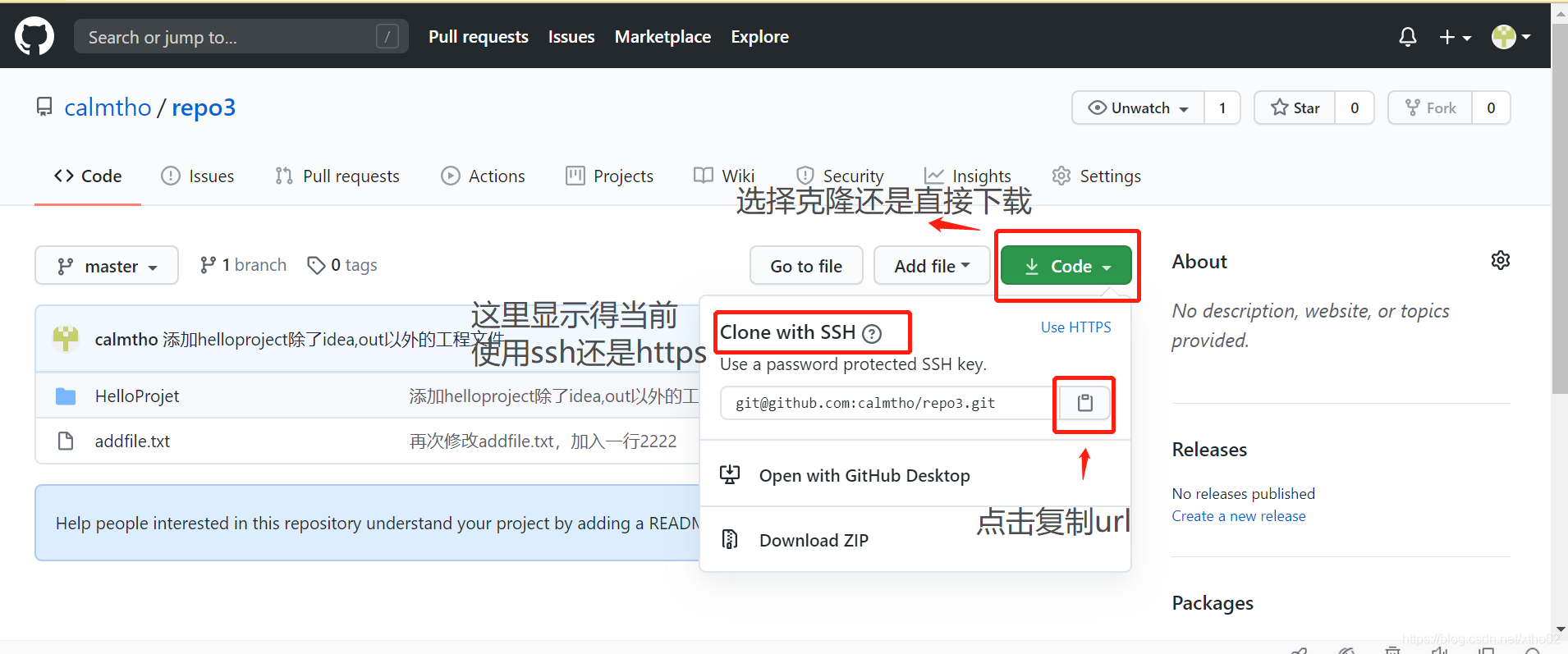Star the repository
The width and height of the screenshot is (1568, 654).
[x=1295, y=107]
